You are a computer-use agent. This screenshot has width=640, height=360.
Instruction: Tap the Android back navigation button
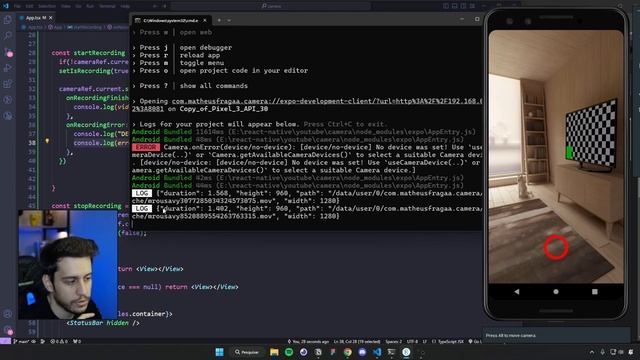tap(517, 291)
